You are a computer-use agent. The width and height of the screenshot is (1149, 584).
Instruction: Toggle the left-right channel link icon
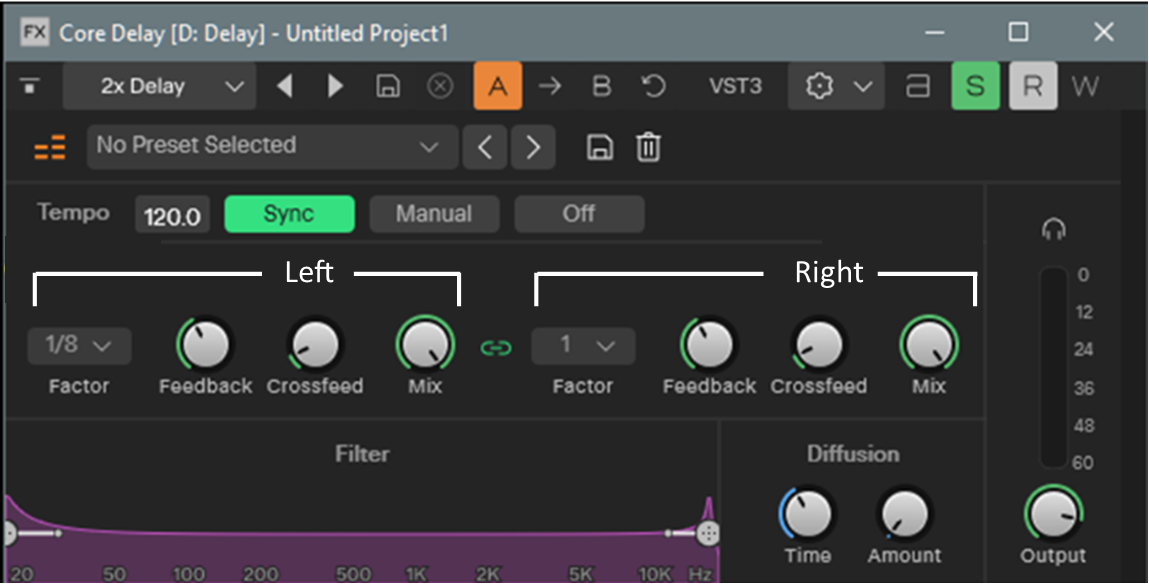click(496, 347)
